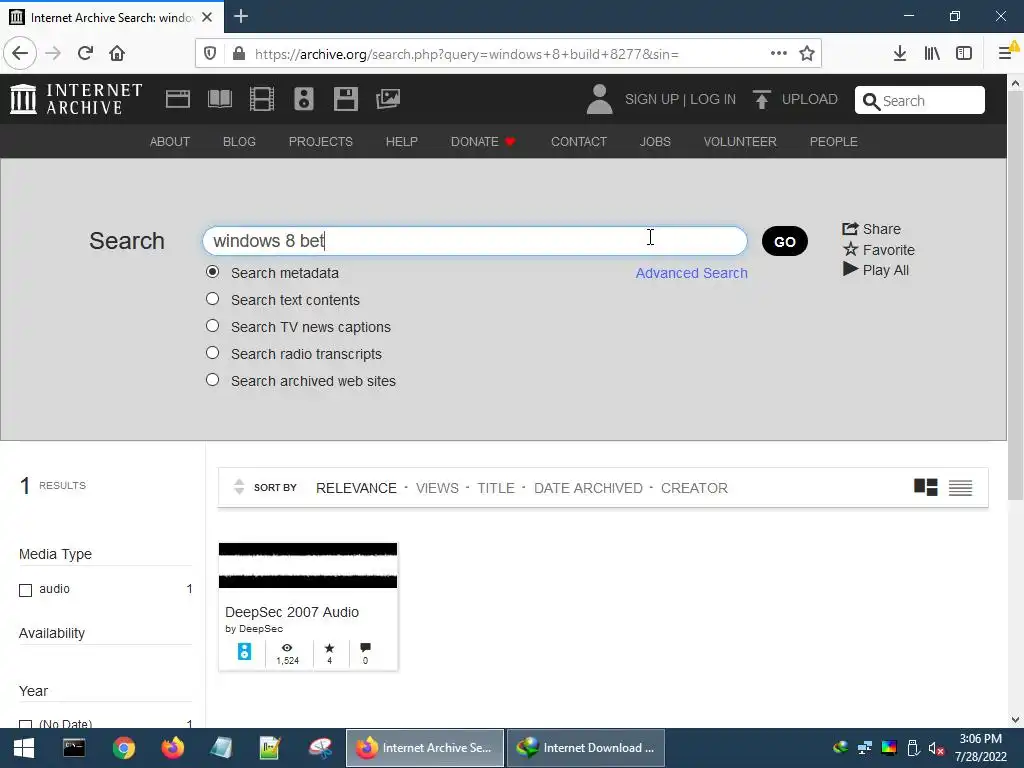This screenshot has width=1024, height=768.
Task: Click the Internet Archive logo
Action: click(x=76, y=99)
